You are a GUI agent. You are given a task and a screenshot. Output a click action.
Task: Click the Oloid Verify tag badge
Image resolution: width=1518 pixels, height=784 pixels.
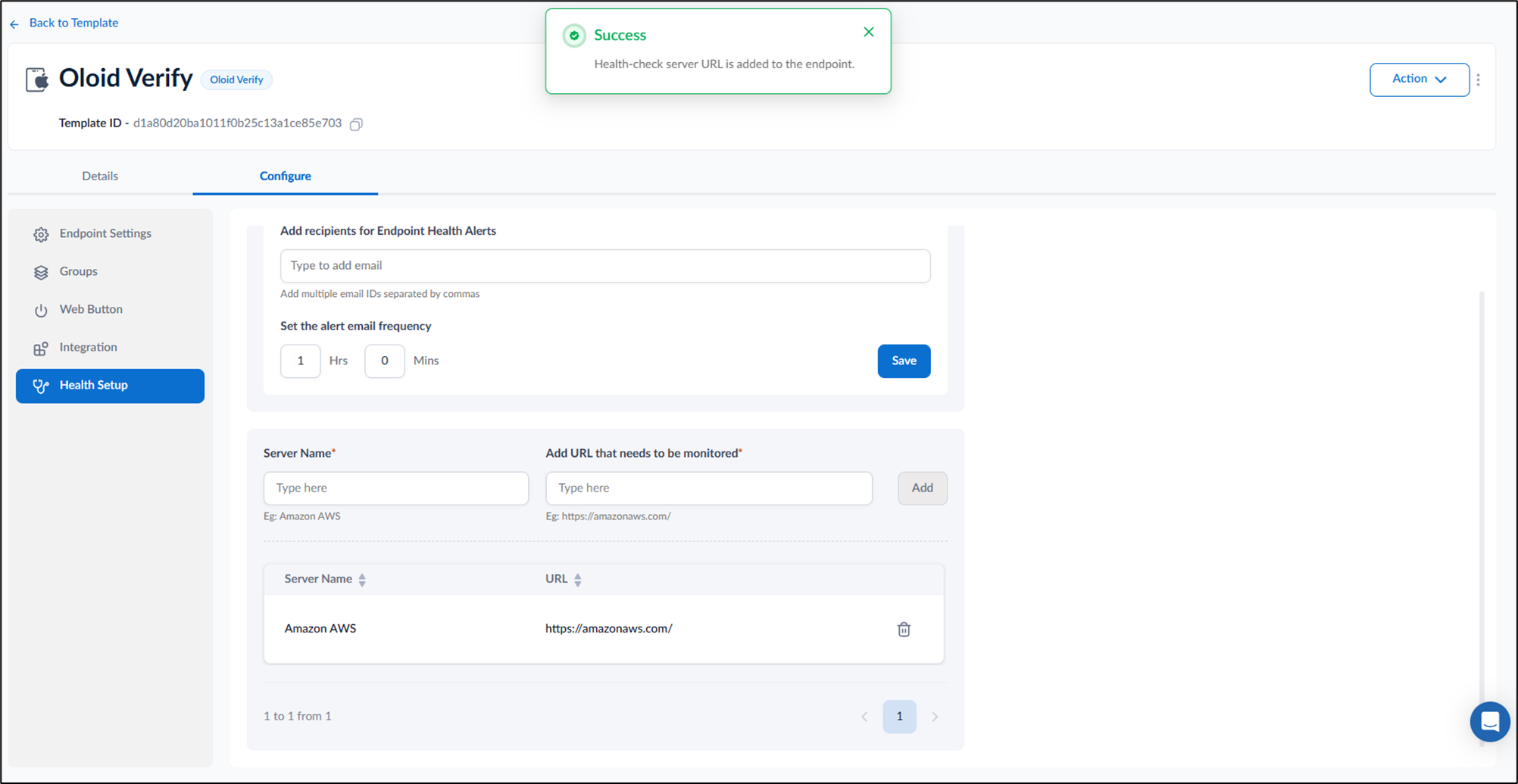click(236, 80)
